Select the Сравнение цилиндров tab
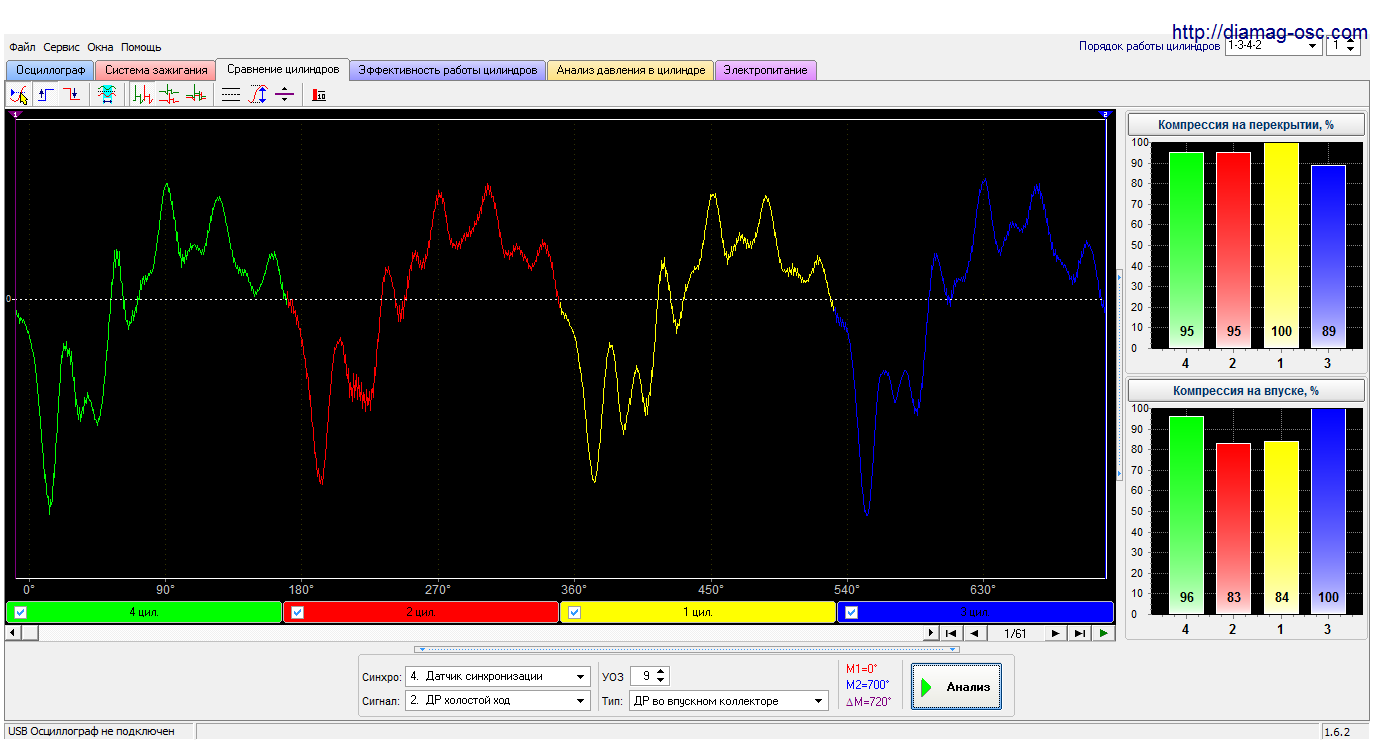Viewport: 1382px width, 744px height. pos(283,69)
